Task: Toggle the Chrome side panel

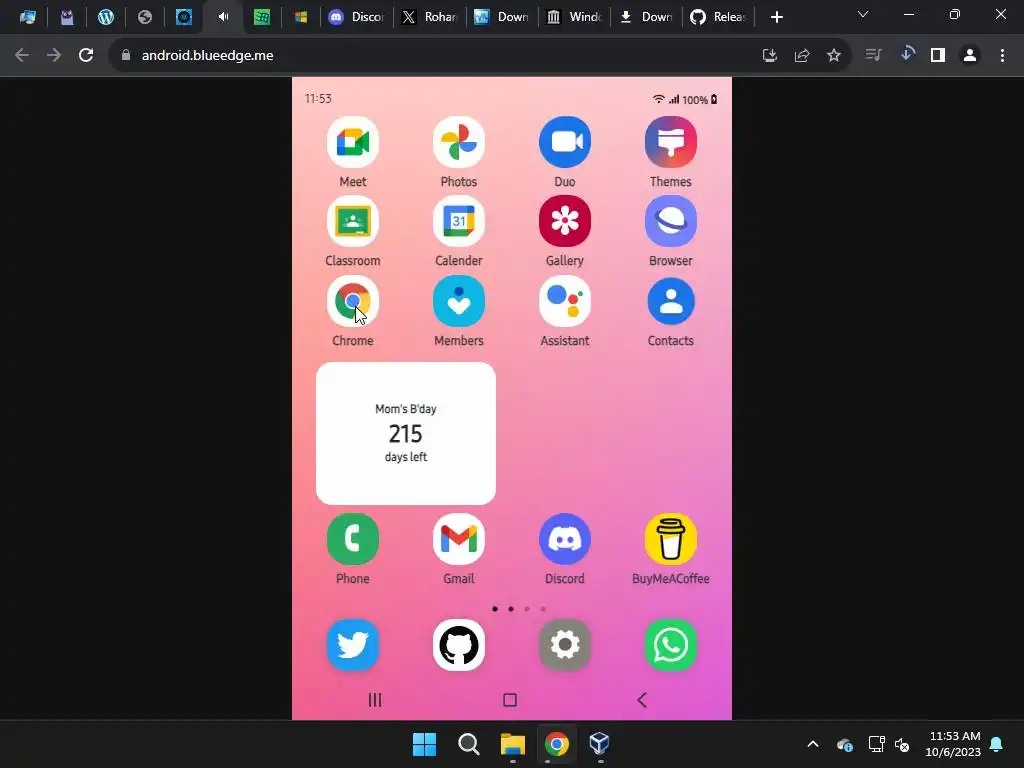Action: (938, 56)
